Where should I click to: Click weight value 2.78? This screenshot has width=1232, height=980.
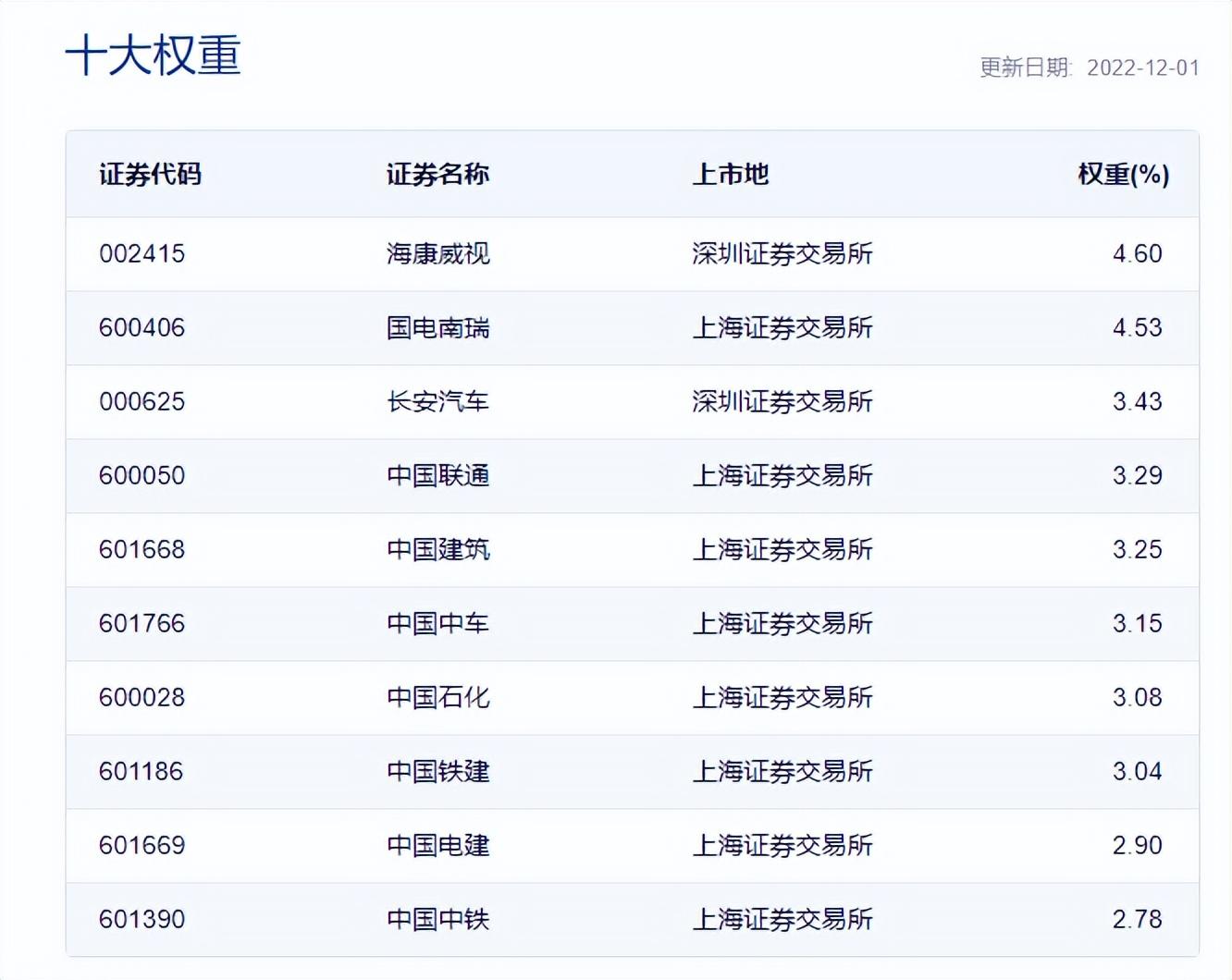(1137, 919)
